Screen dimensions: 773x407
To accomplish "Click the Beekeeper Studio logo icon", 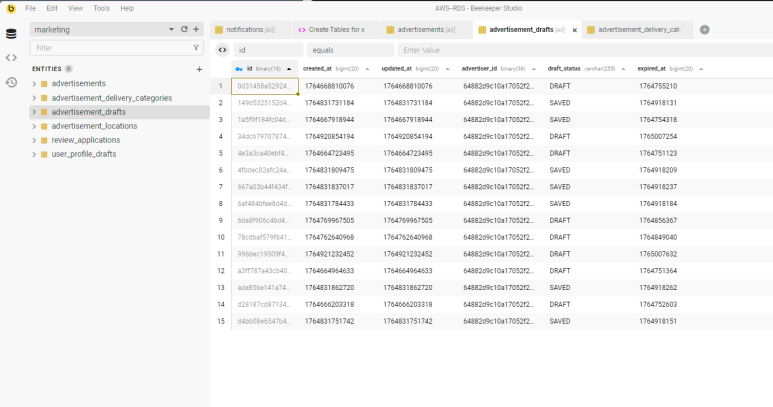I will point(11,8).
